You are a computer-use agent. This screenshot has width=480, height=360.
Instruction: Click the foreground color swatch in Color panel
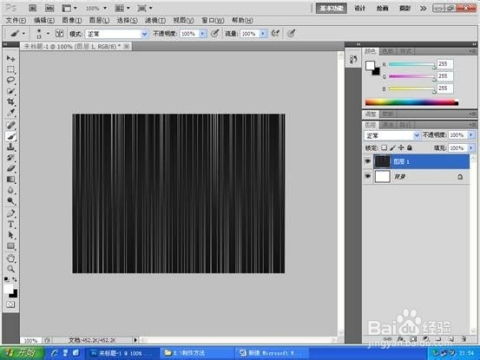pos(370,65)
